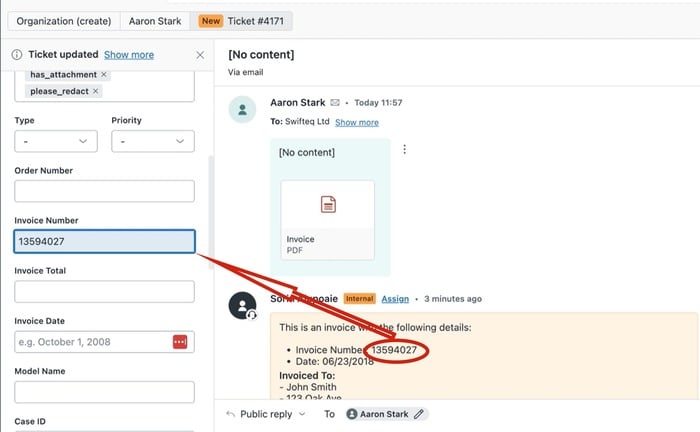Switch to the Aaron Stark tab
Viewport: 700px width, 432px height.
155,21
